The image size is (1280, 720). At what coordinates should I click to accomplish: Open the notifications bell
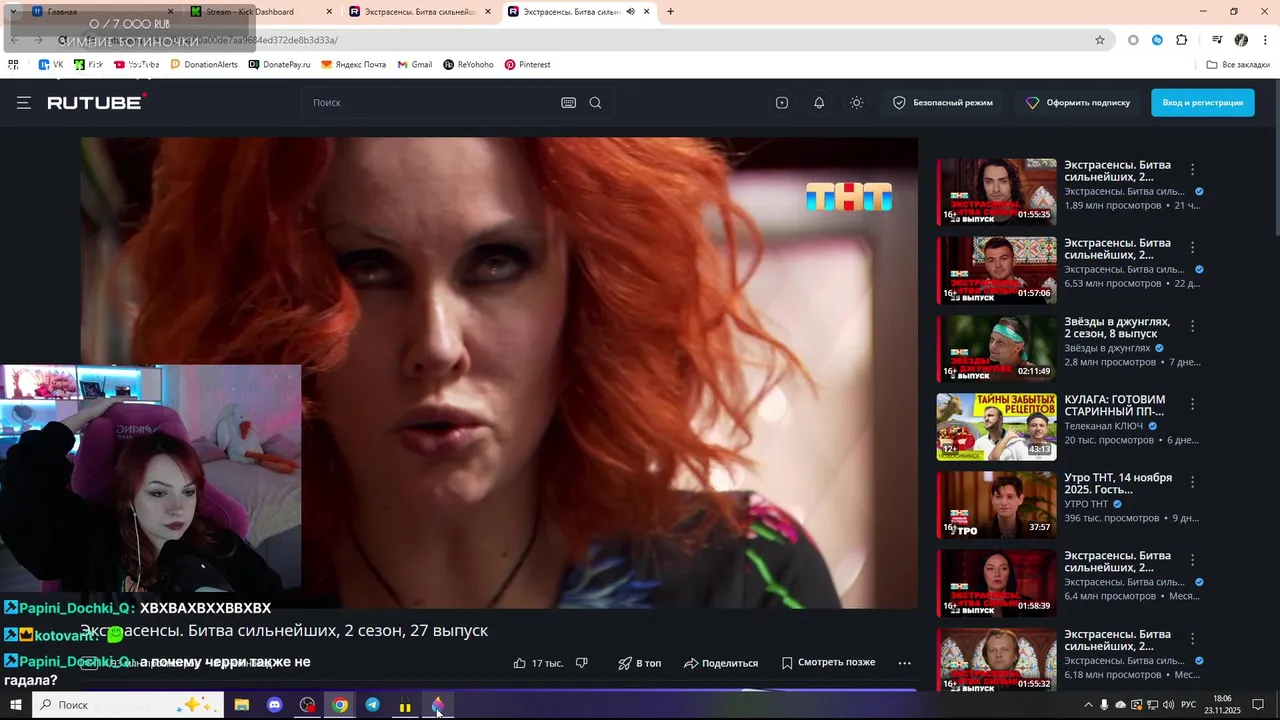tap(819, 103)
